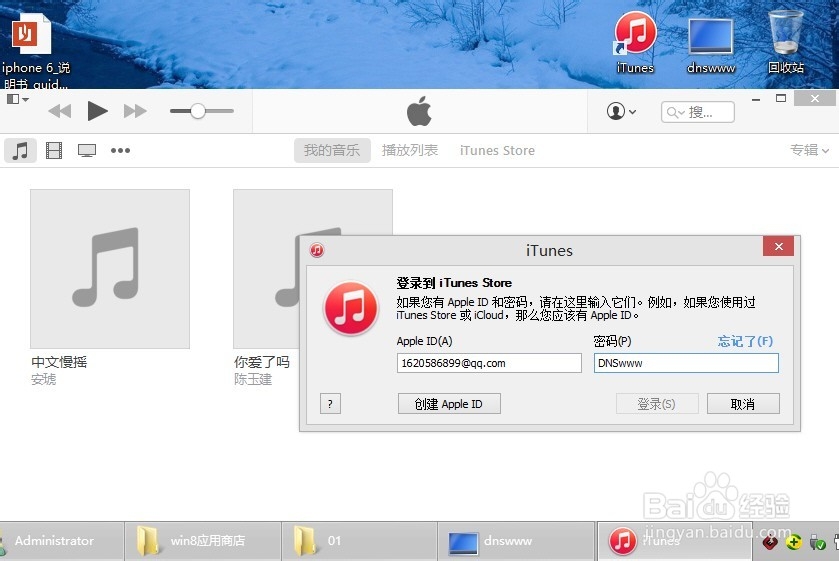Maximize the iTunes window
Viewport: 839px width, 561px height.
click(781, 98)
